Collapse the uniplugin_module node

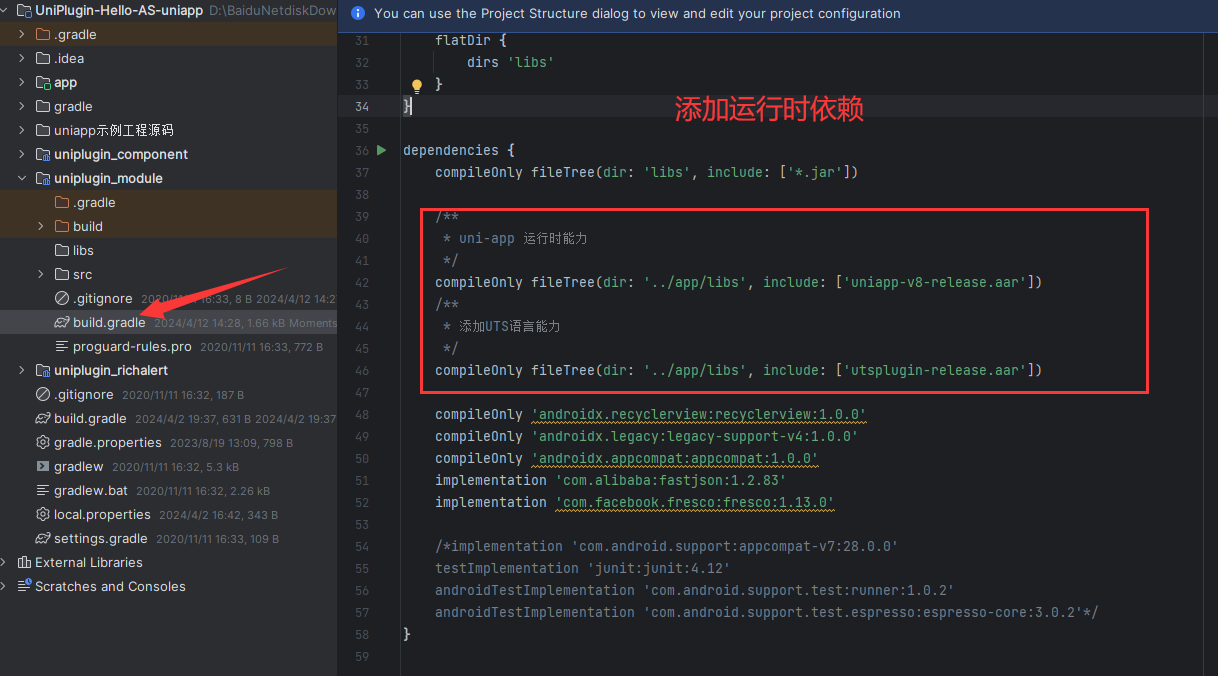pos(22,178)
